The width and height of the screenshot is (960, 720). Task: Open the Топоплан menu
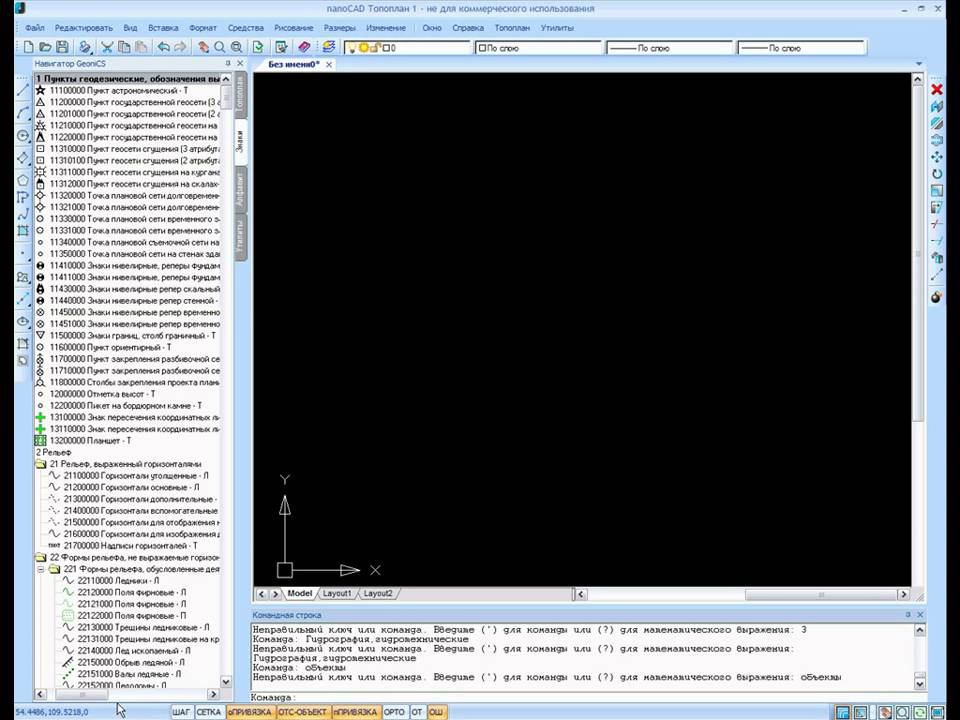pos(512,28)
